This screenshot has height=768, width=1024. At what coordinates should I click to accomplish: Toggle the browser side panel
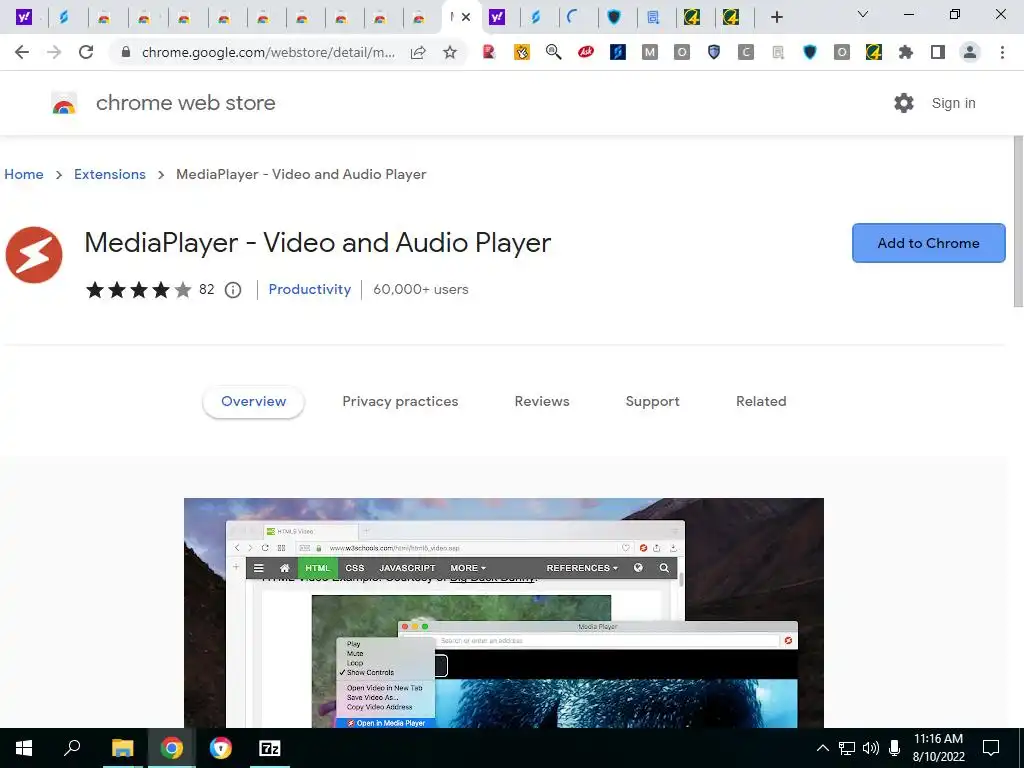tap(938, 52)
